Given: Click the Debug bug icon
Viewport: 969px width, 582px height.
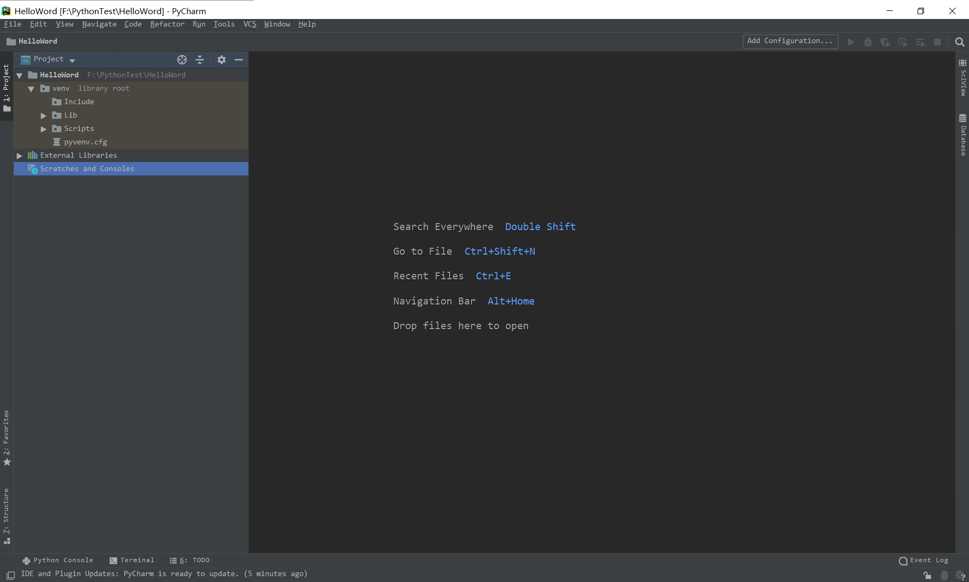Looking at the screenshot, I should 868,41.
